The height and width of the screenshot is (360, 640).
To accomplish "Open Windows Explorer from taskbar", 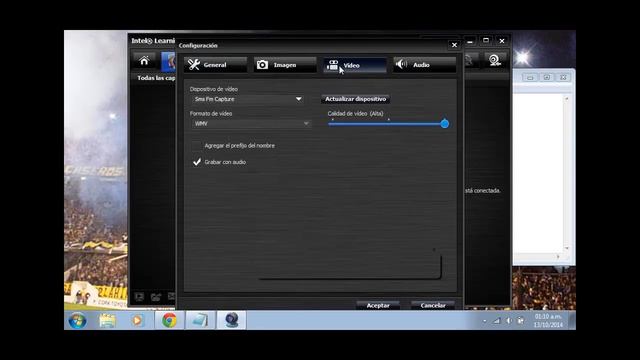I will click(x=107, y=320).
